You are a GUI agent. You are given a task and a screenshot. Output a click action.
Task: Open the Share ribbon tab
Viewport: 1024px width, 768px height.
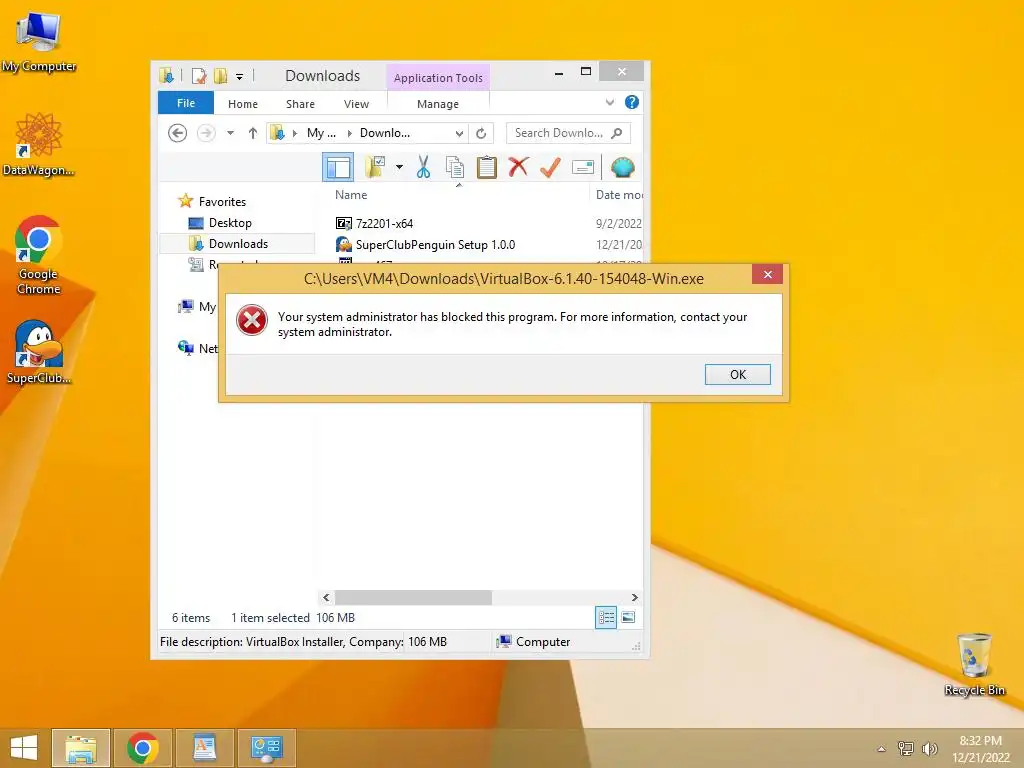pyautogui.click(x=300, y=104)
